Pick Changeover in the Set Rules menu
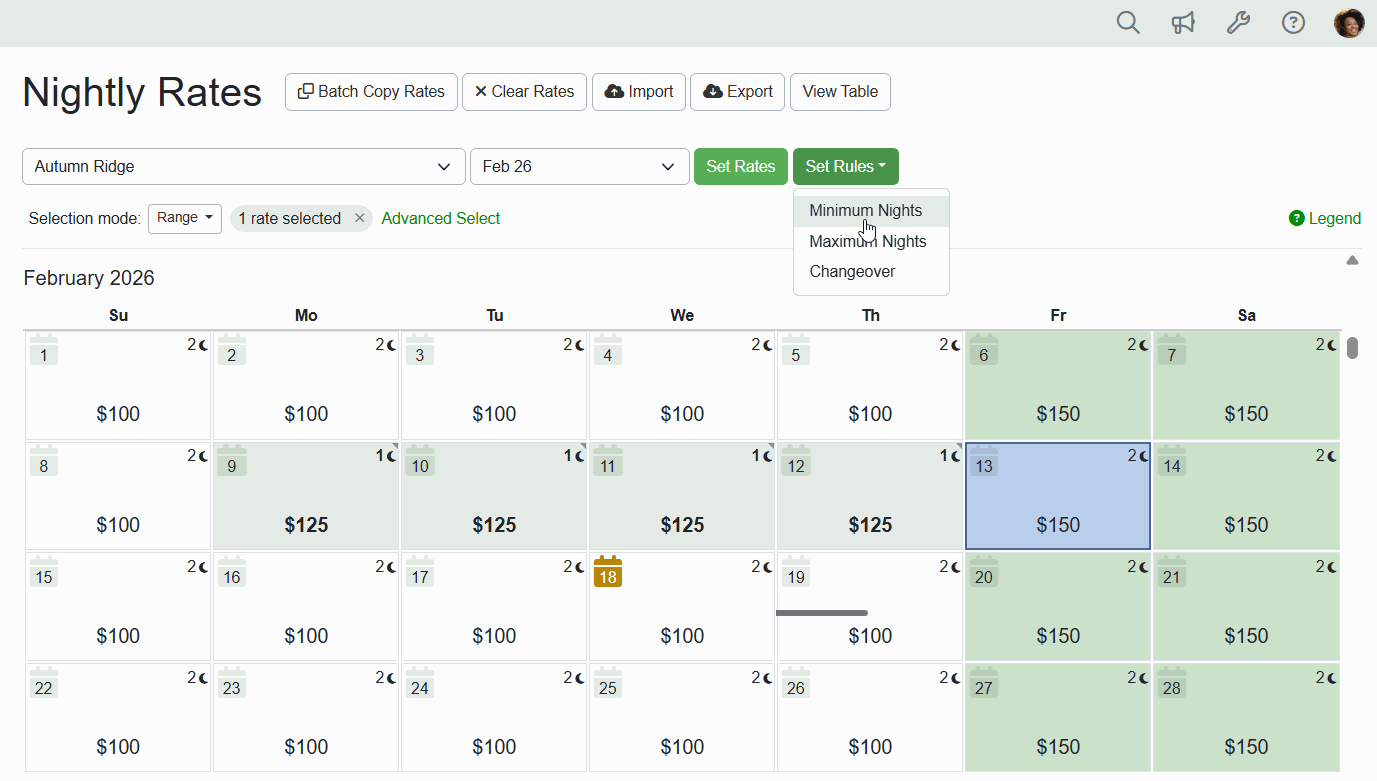1377x781 pixels. point(852,271)
